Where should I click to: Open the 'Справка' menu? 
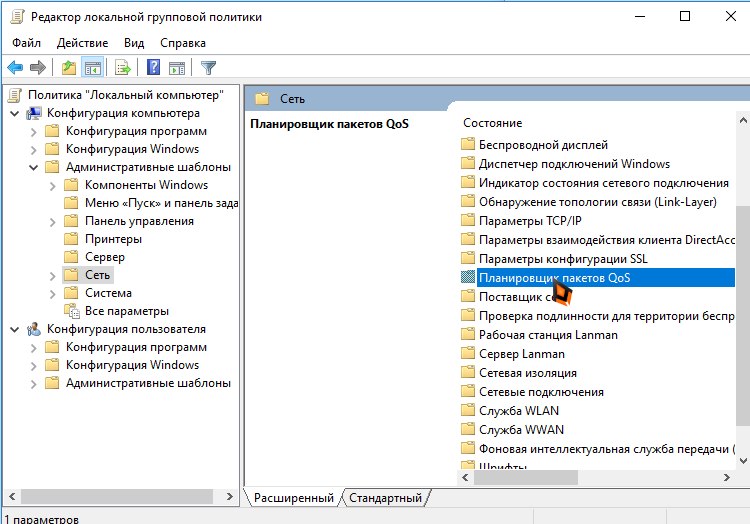183,43
